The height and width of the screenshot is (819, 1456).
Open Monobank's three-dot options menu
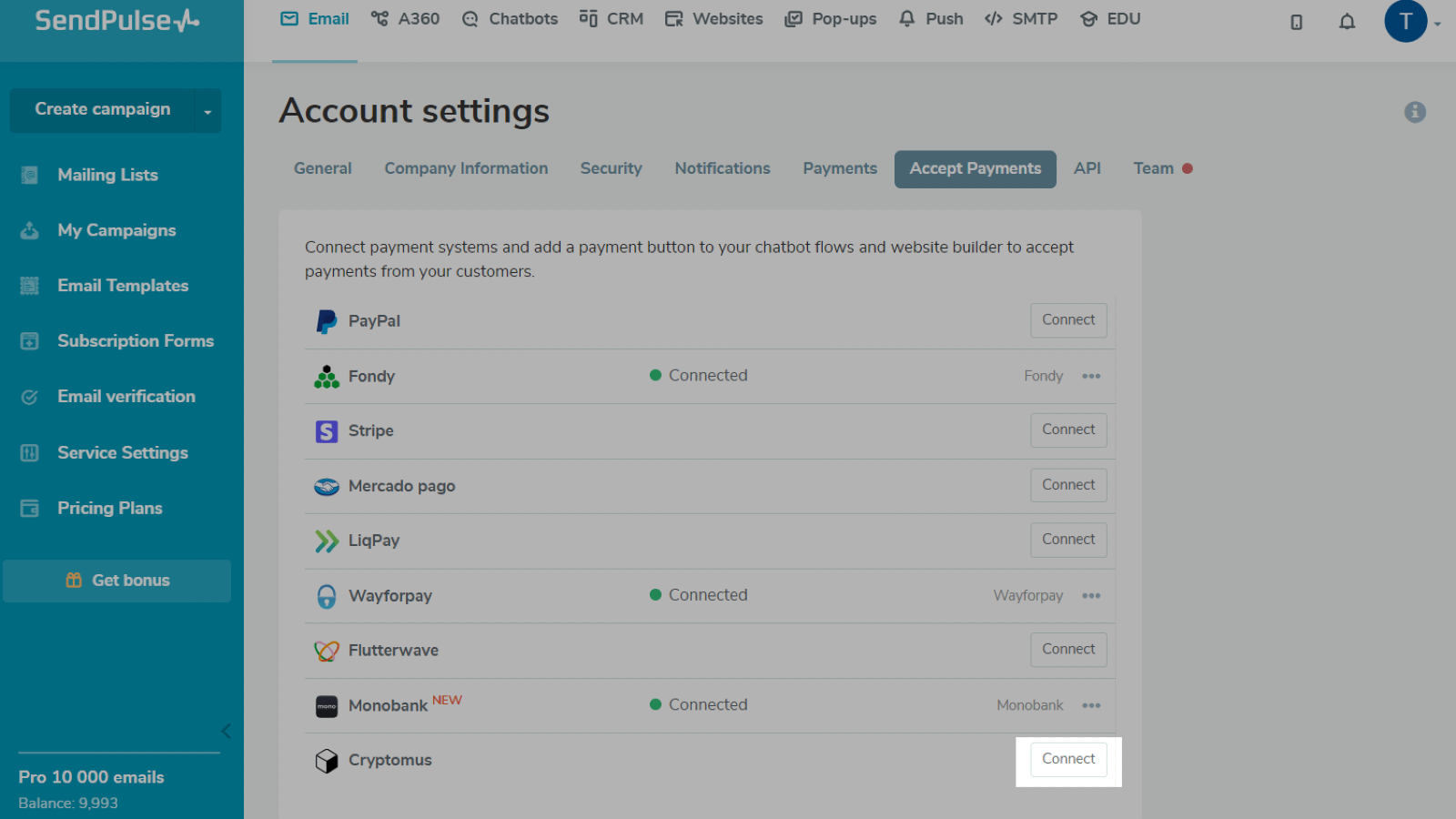coord(1091,706)
